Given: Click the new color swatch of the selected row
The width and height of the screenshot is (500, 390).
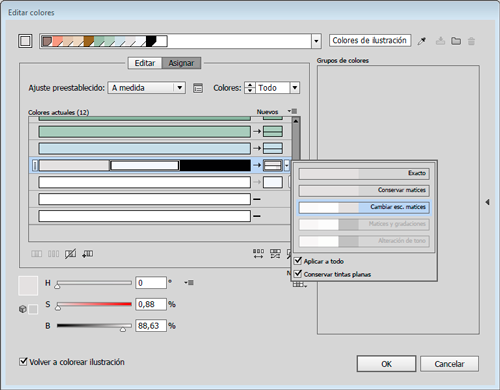Looking at the screenshot, I should point(273,165).
